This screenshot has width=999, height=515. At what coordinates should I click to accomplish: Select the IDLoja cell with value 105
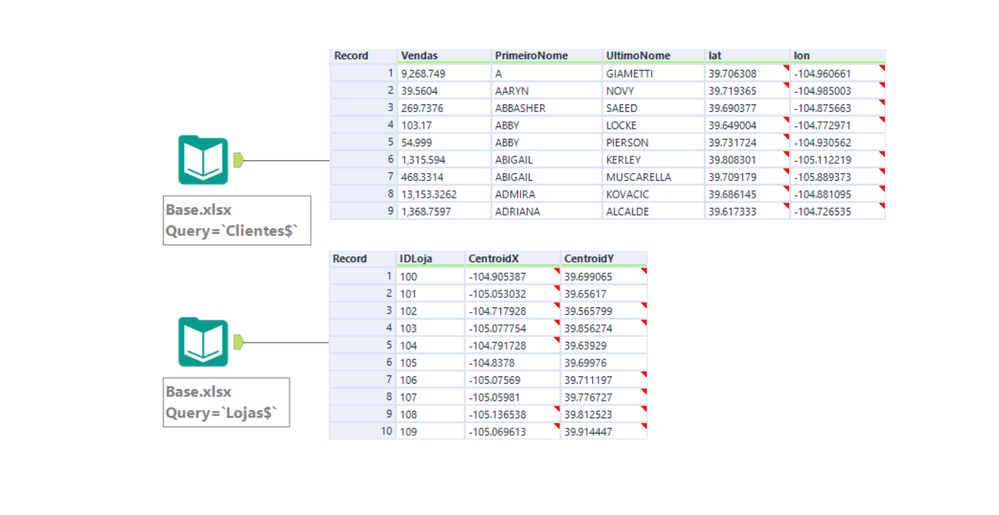point(409,363)
